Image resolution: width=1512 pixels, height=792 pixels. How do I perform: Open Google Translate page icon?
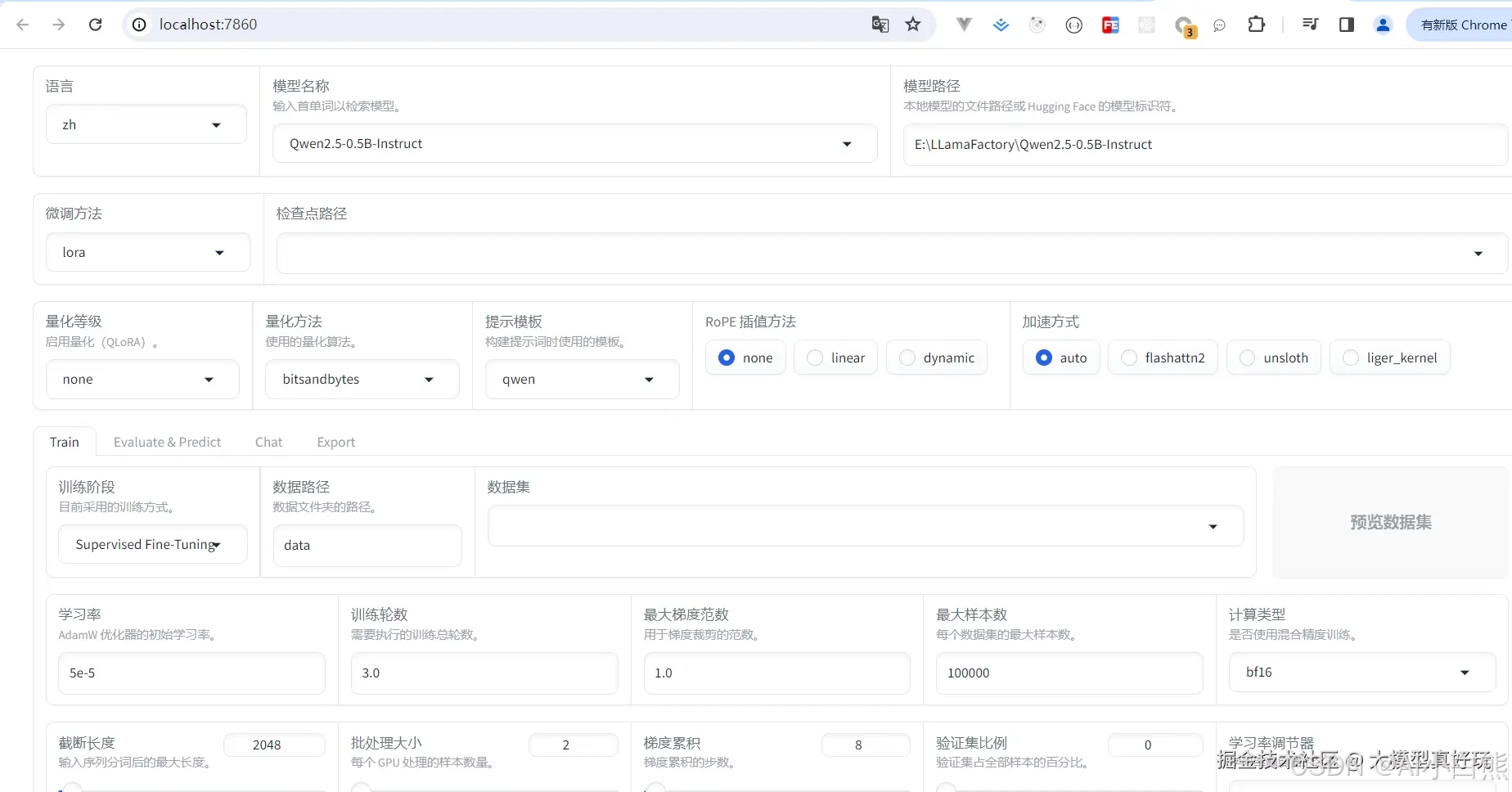(880, 25)
